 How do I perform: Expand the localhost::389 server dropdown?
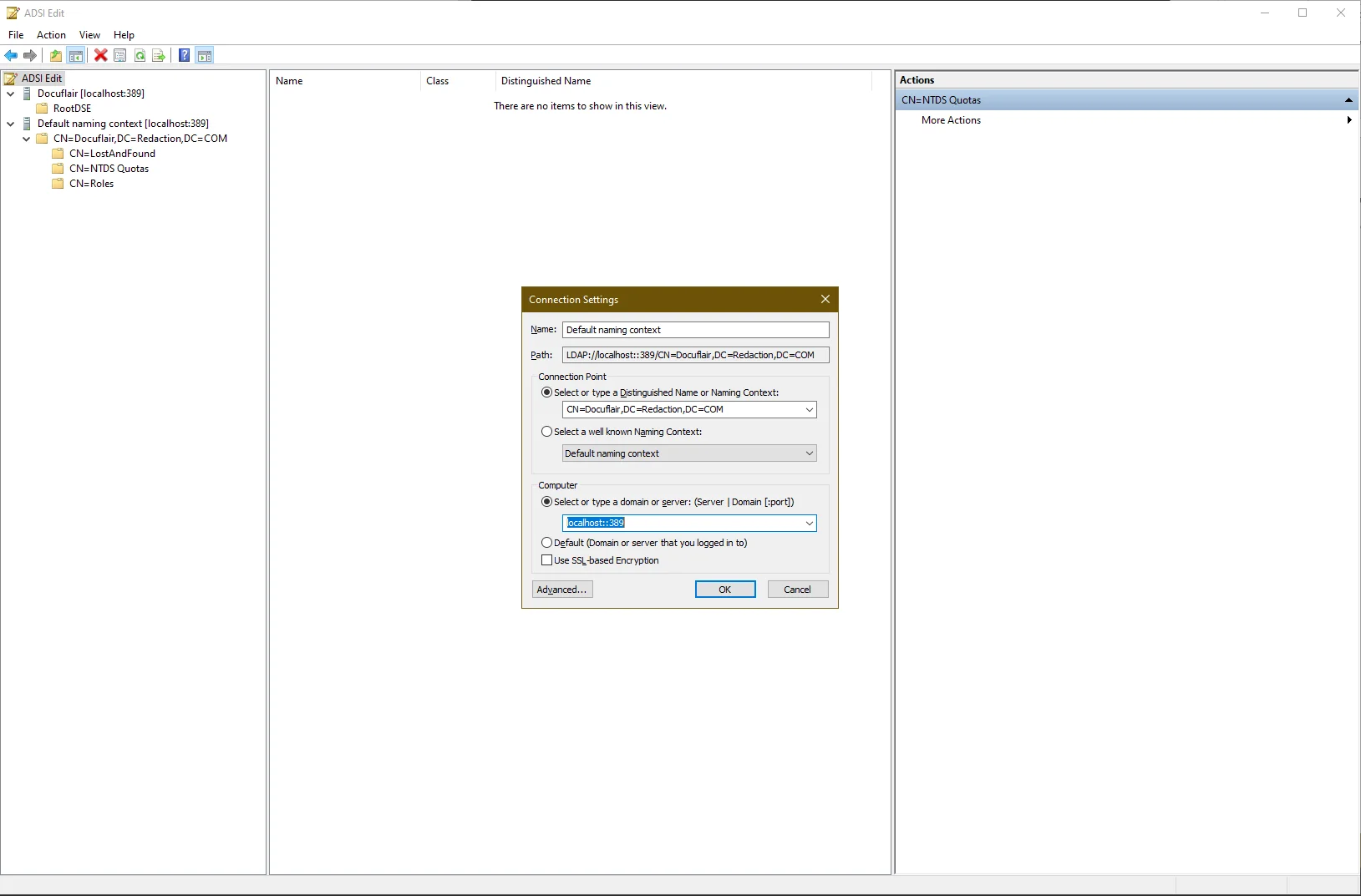coord(809,524)
